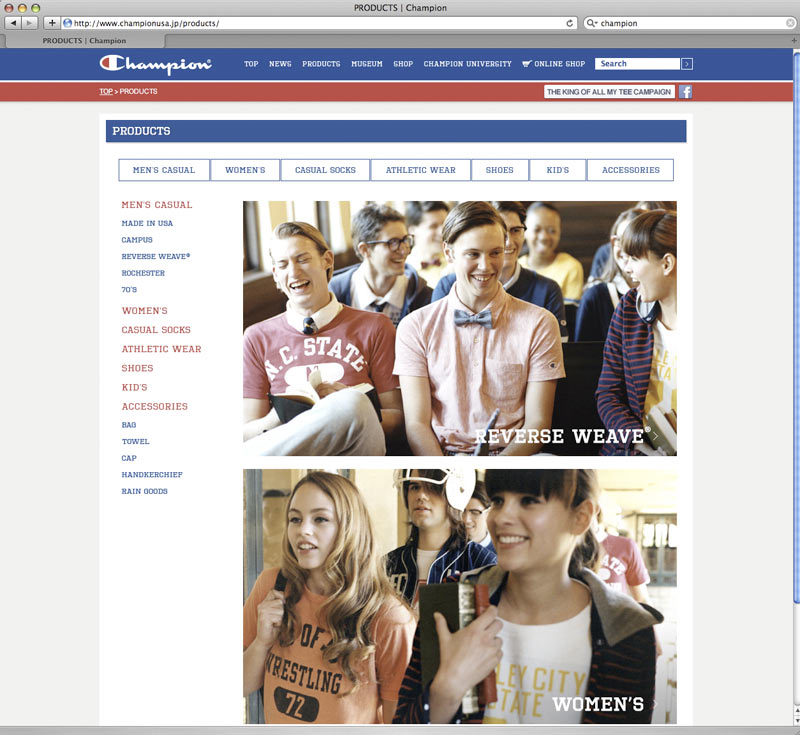
Task: Submit site search with arrow button
Action: [687, 64]
